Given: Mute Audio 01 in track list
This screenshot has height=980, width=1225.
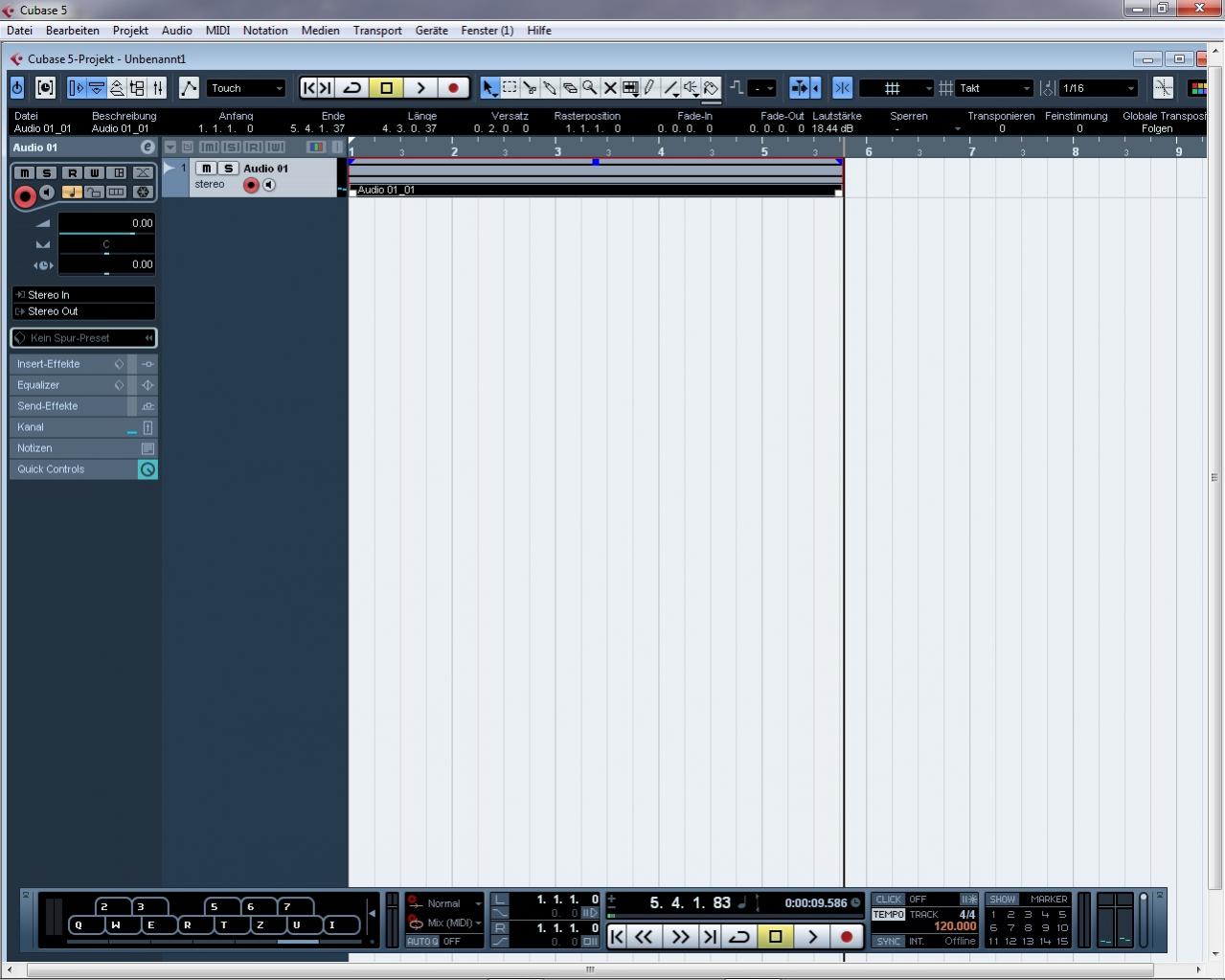Looking at the screenshot, I should pyautogui.click(x=206, y=169).
